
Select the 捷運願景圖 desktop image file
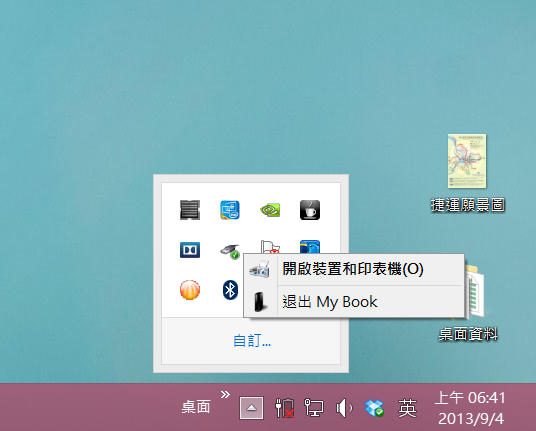[x=467, y=173]
